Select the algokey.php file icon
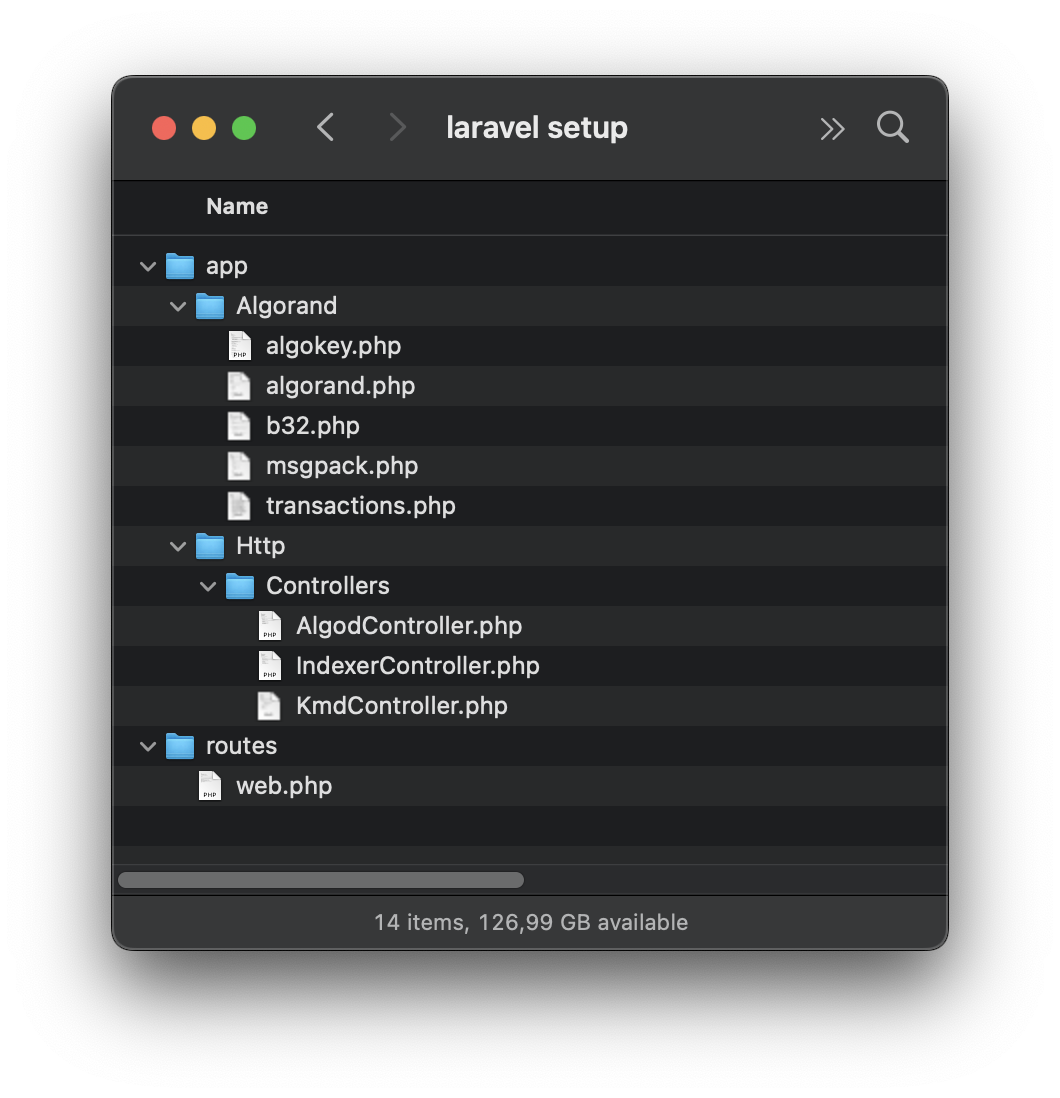This screenshot has width=1060, height=1098. coord(239,346)
